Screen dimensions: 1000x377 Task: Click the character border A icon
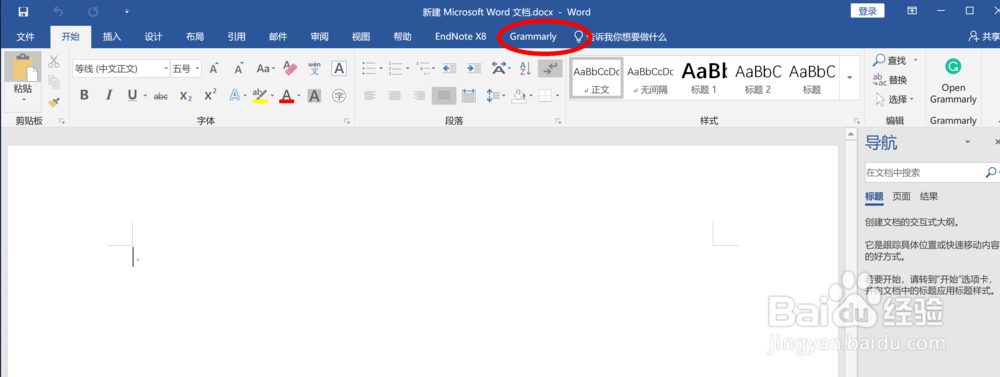coord(339,68)
